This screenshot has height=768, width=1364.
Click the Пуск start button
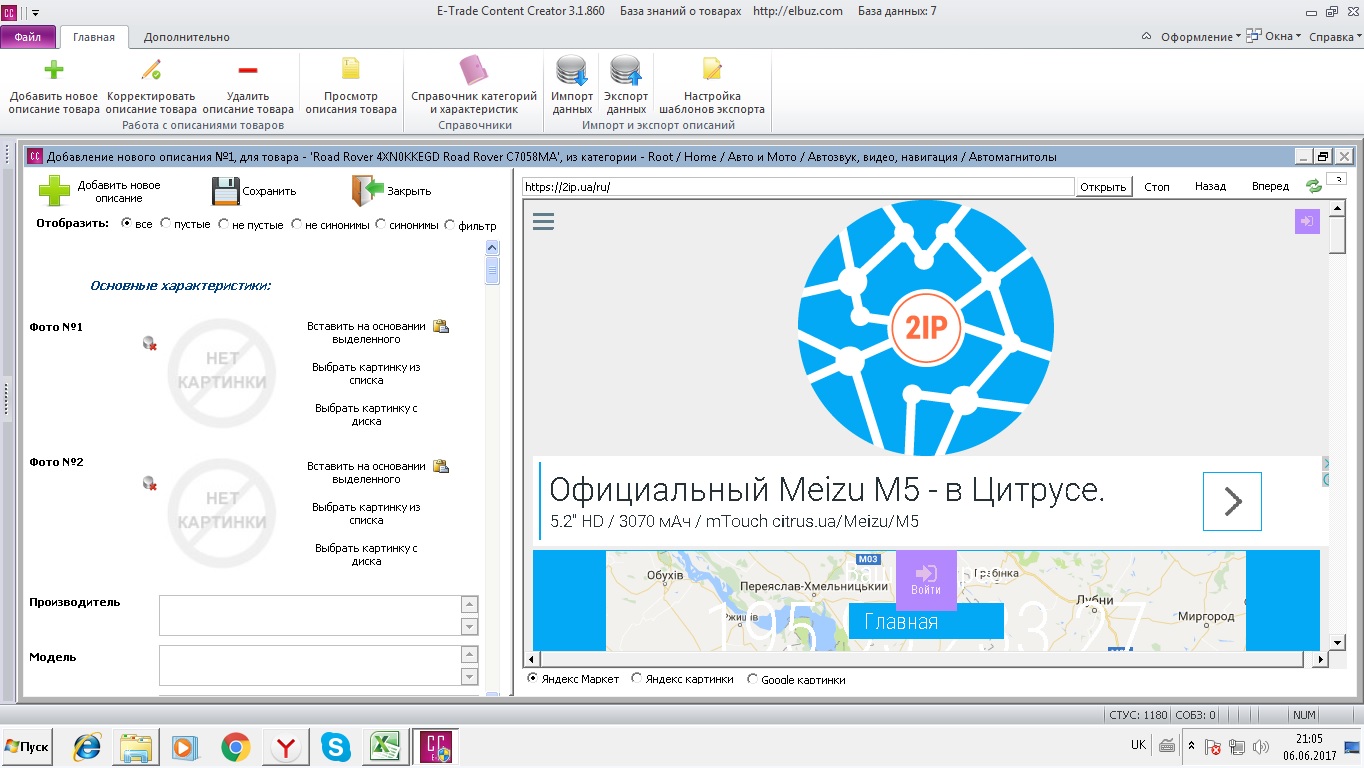point(27,747)
